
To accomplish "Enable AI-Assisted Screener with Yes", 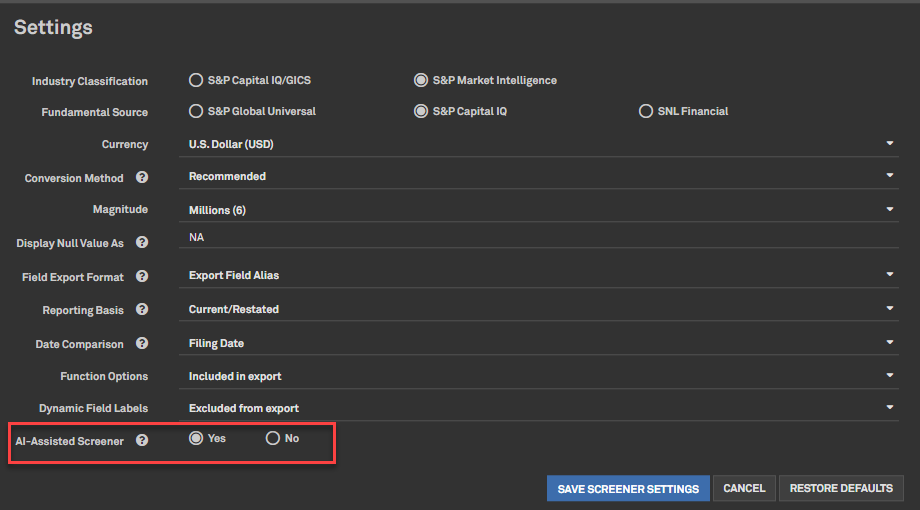I will point(196,438).
